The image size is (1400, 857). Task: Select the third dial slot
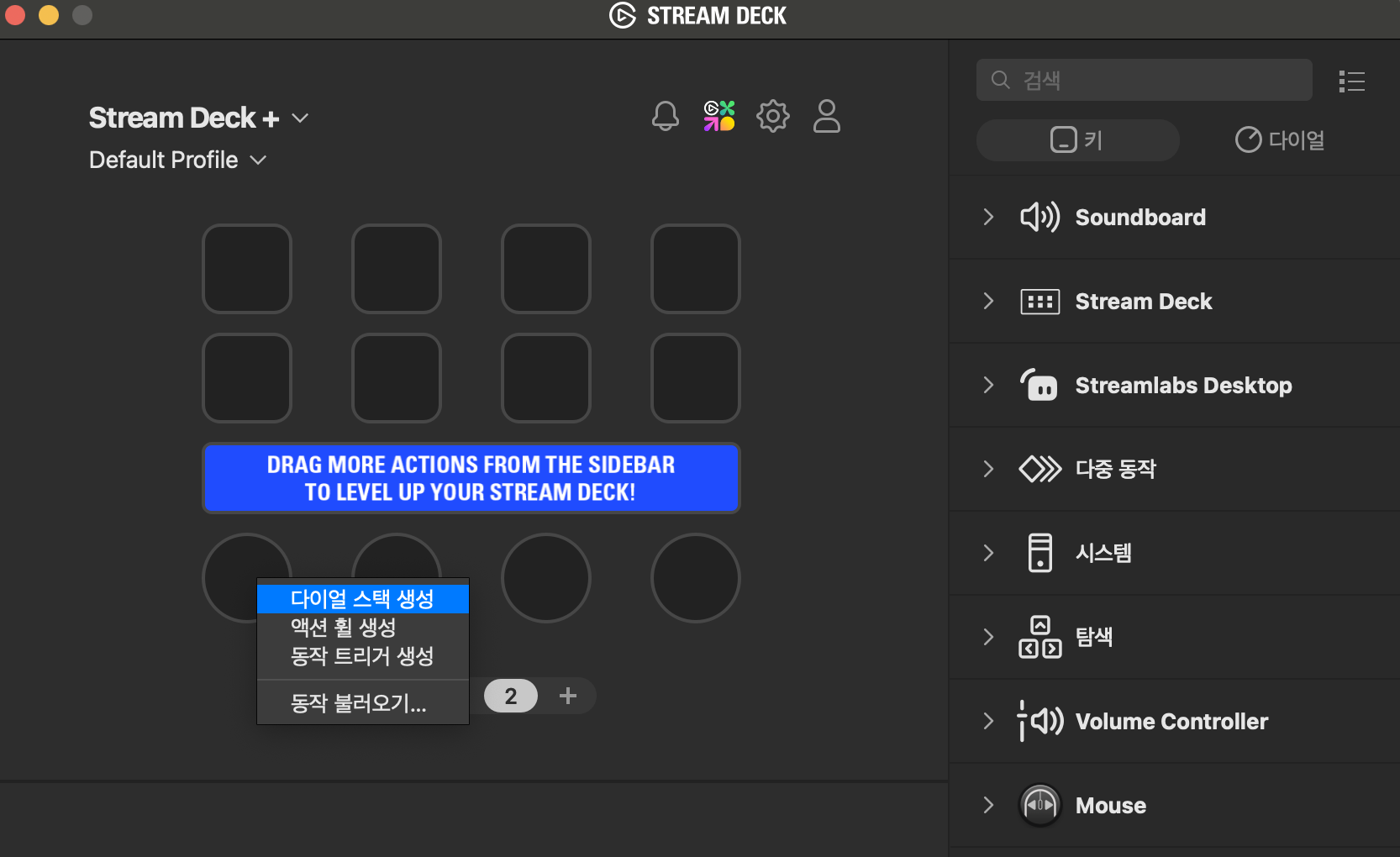[546, 578]
